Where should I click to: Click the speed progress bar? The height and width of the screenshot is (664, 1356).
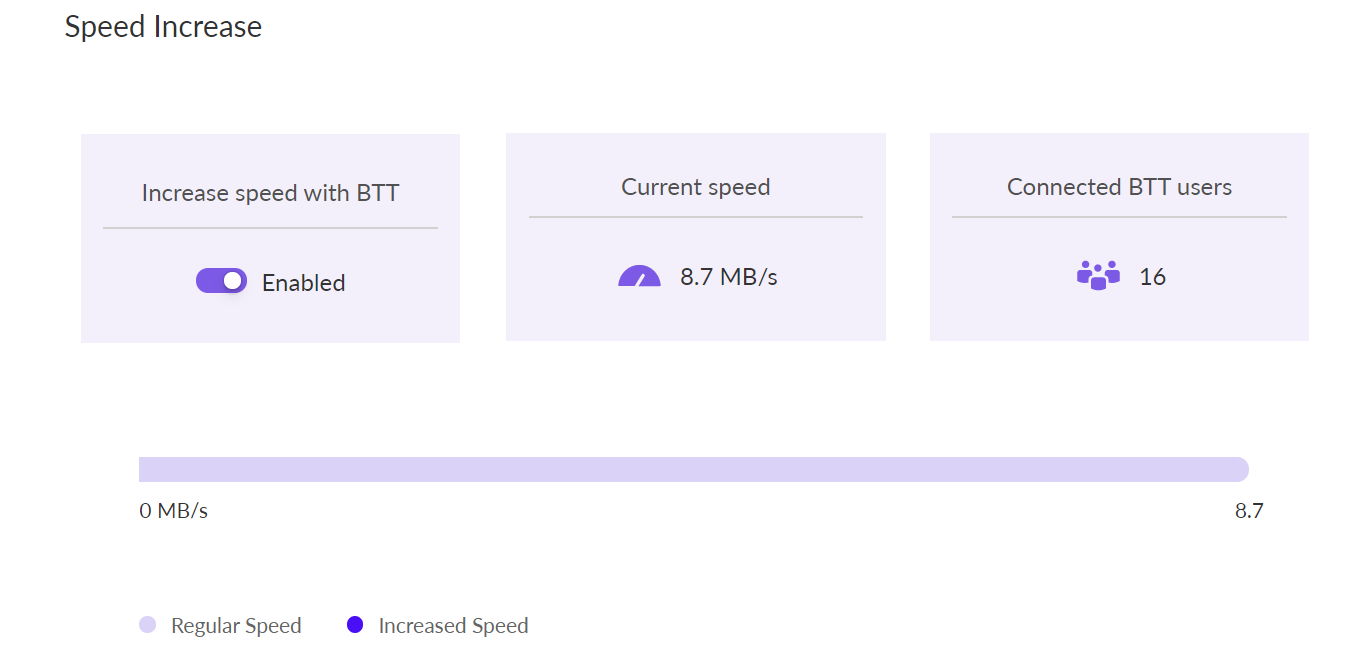click(x=694, y=469)
